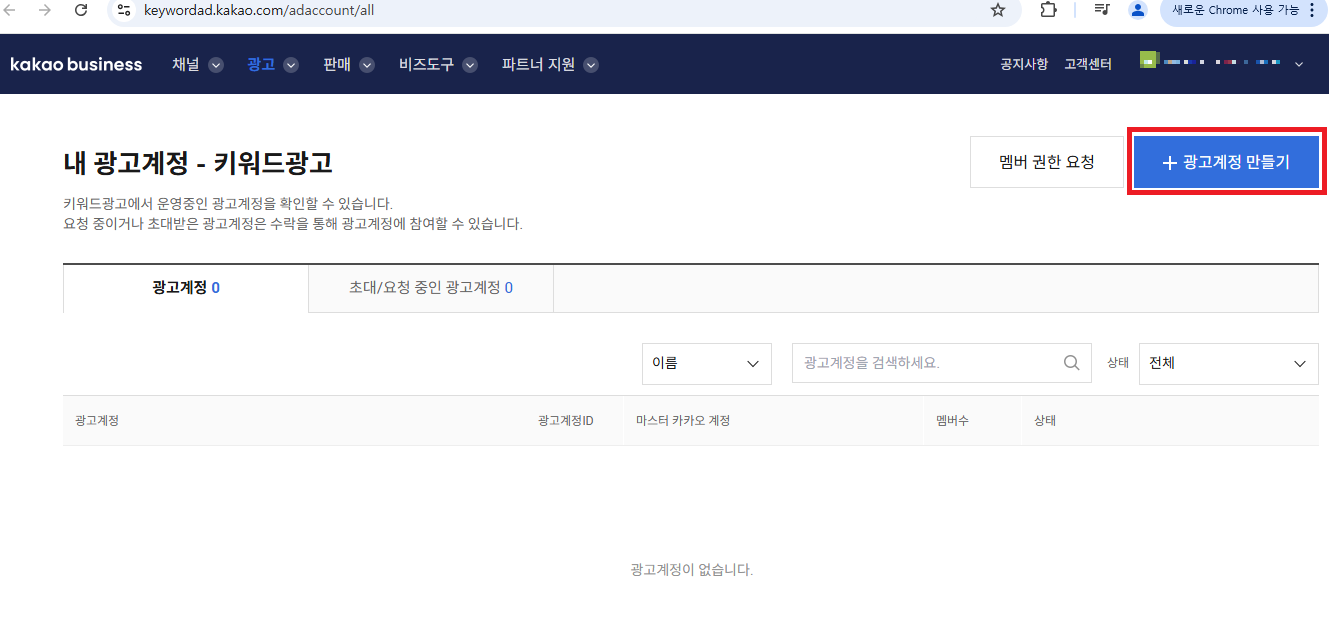Viewport: 1329px width, 640px height.
Task: Switch to 초대/요청 중인 광고계정 tab
Action: point(431,288)
